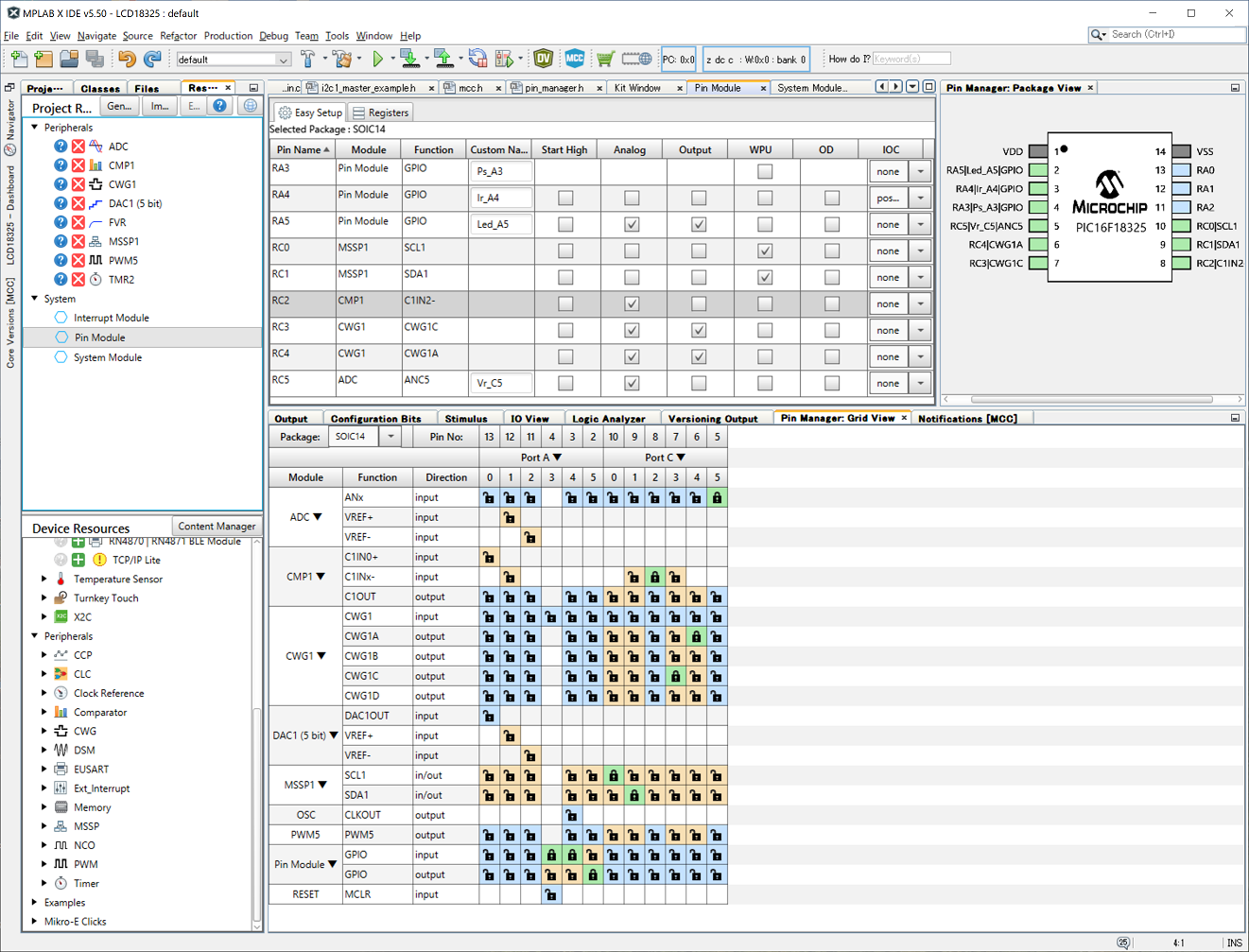
Task: Launch MPLAB Code Configurator MCC icon
Action: point(575,59)
